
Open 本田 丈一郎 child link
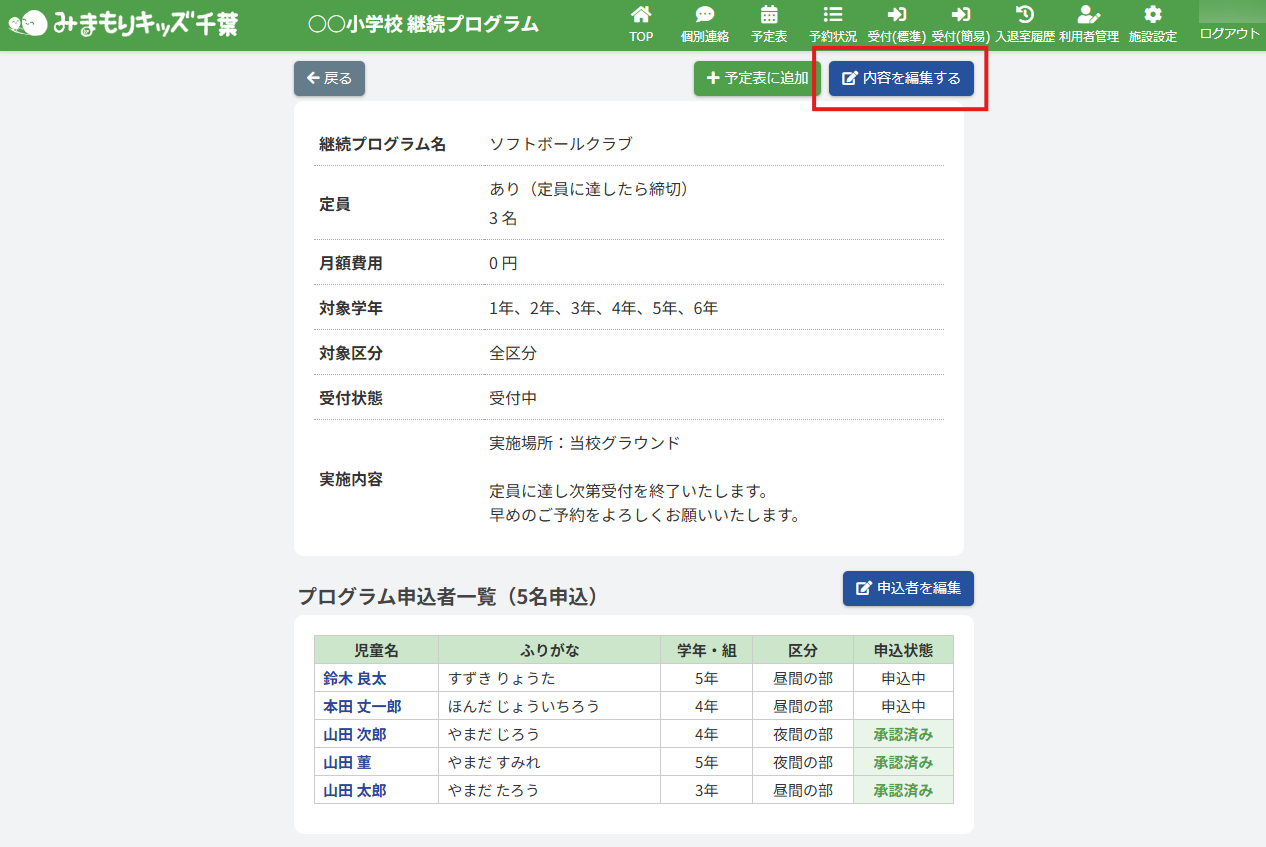pyautogui.click(x=362, y=706)
